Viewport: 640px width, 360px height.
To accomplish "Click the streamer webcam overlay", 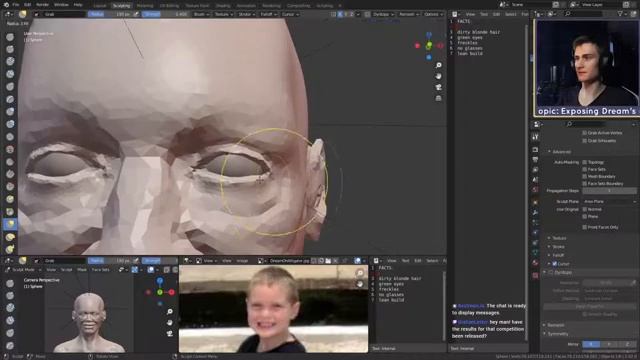I will pyautogui.click(x=587, y=67).
